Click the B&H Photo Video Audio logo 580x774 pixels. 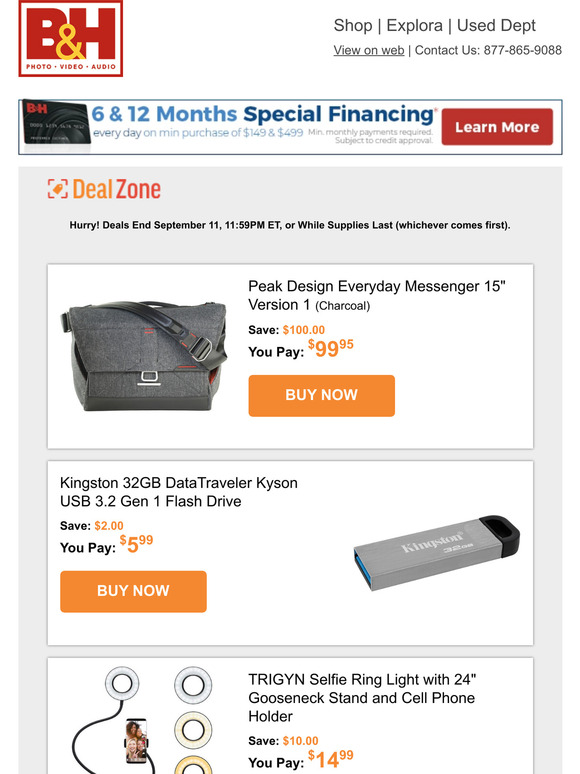[71, 39]
